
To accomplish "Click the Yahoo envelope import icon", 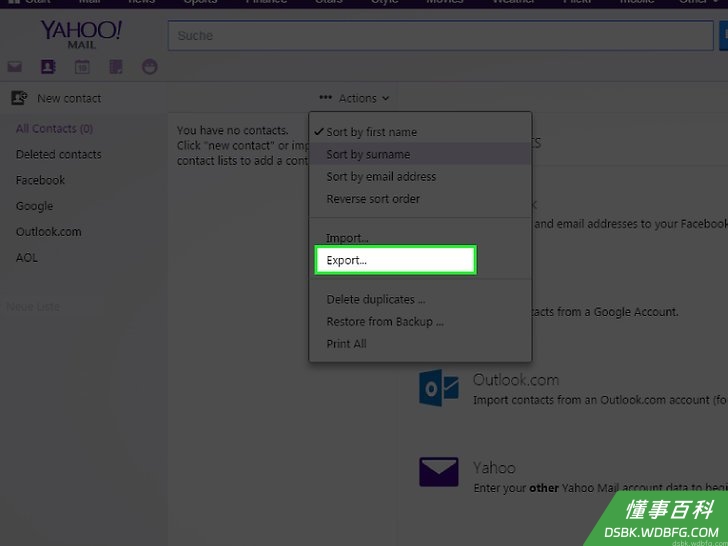I will click(439, 472).
